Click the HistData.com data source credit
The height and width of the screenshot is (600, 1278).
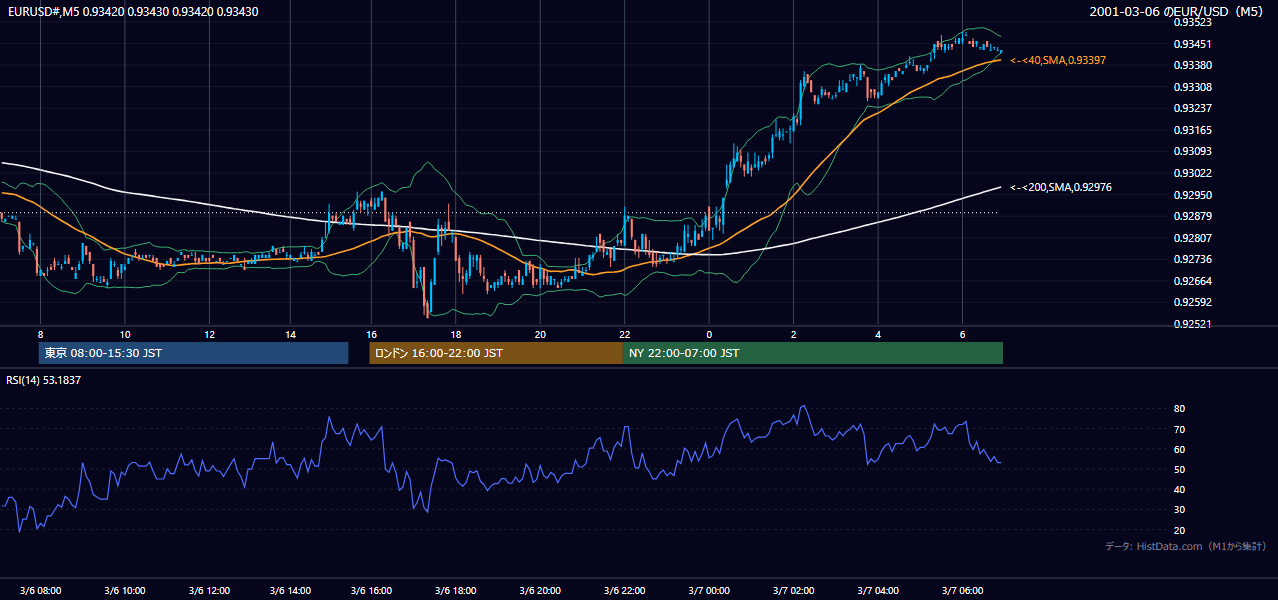click(1186, 546)
